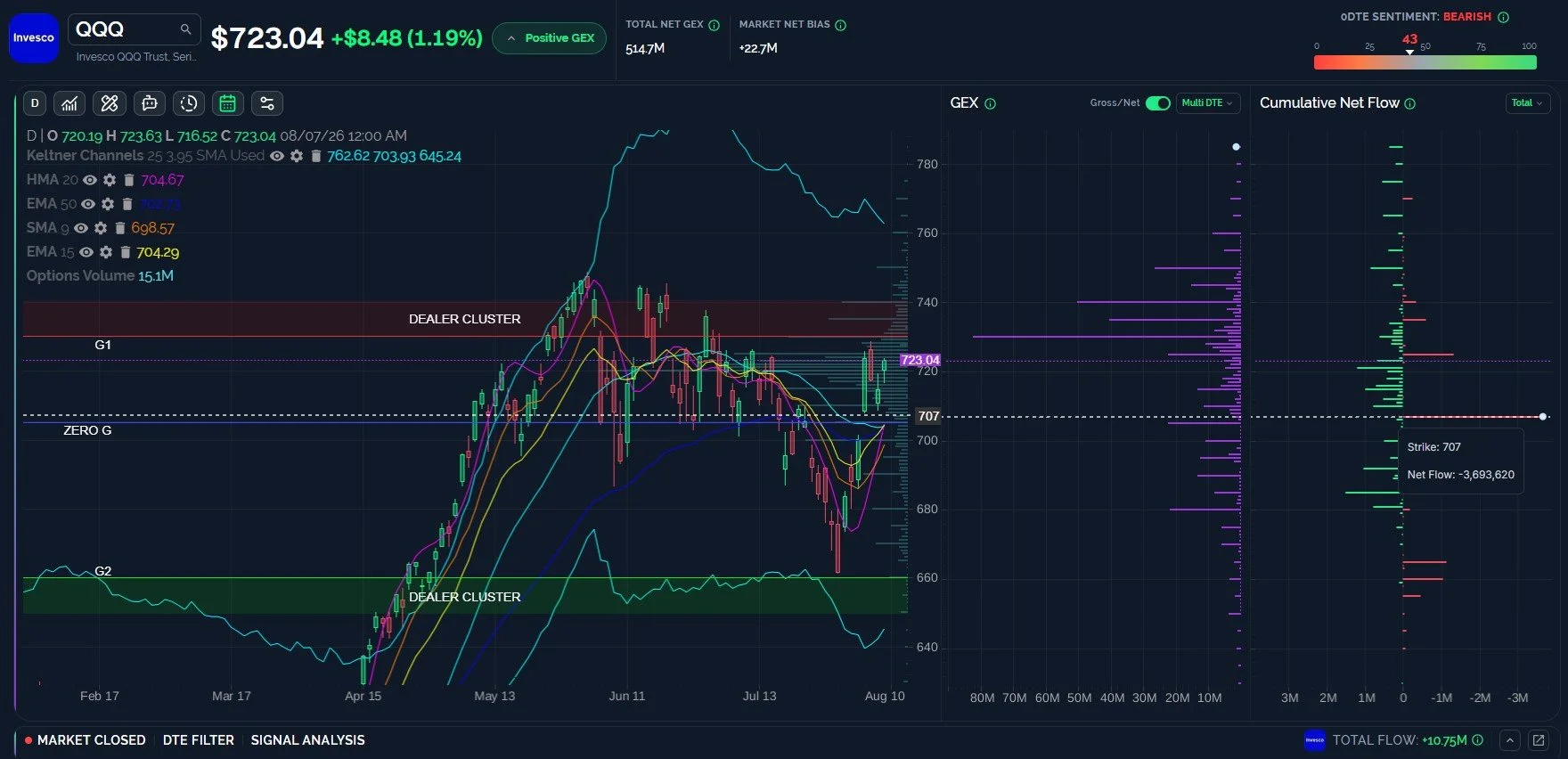Expand bottom bar with the chevron-up button
This screenshot has height=759, width=1568.
(x=1509, y=740)
